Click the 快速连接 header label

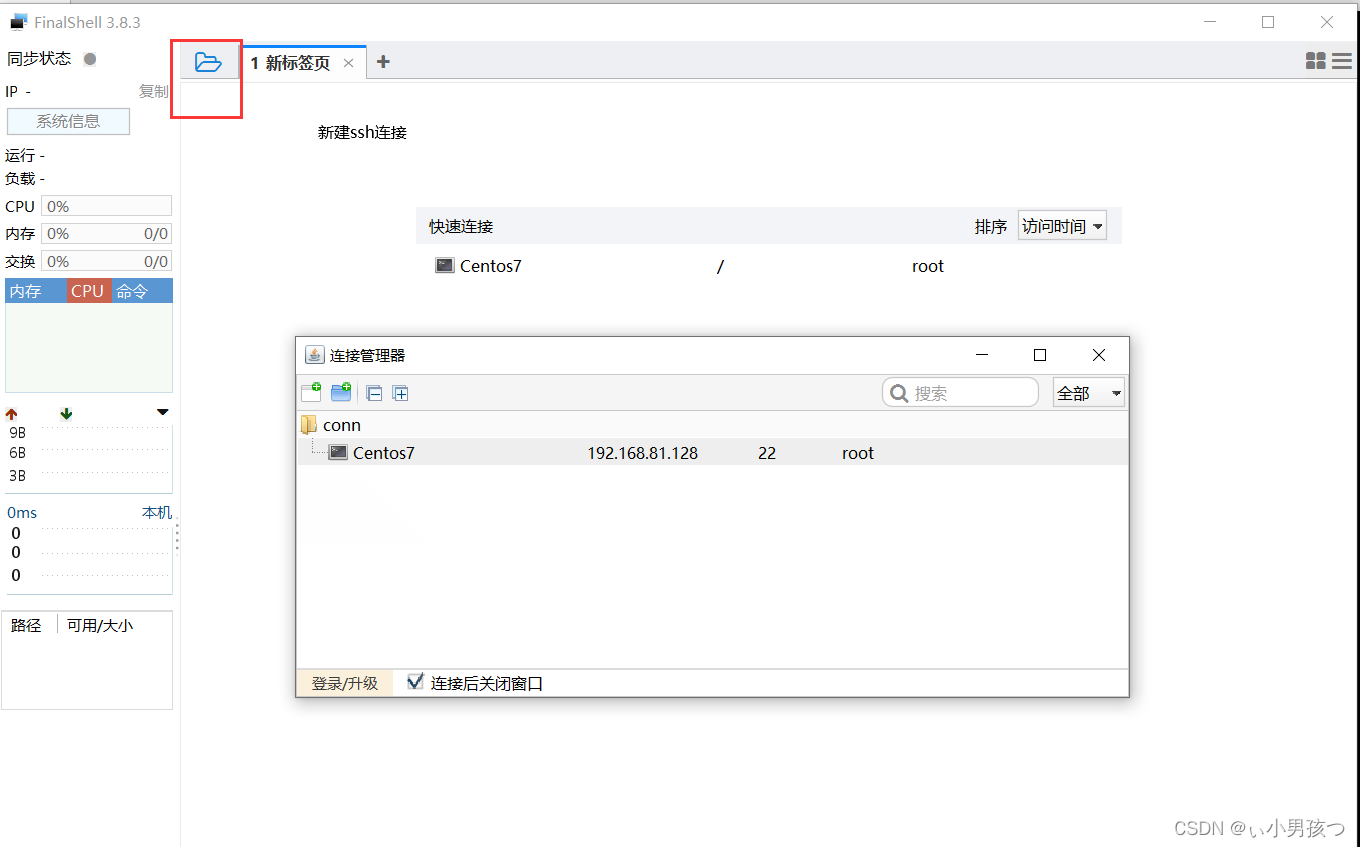tap(461, 226)
